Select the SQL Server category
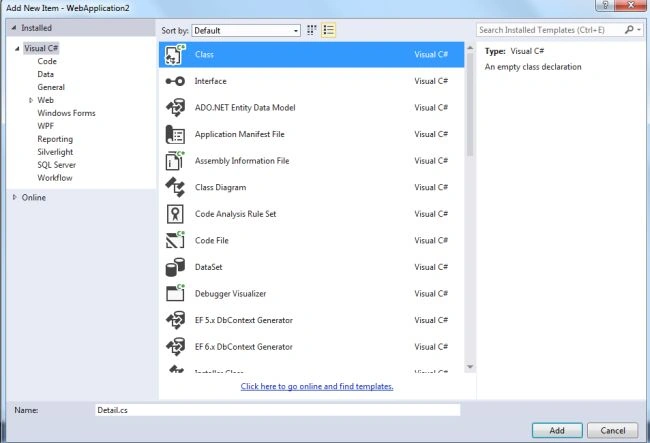The height and width of the screenshot is (443, 650). (56, 165)
